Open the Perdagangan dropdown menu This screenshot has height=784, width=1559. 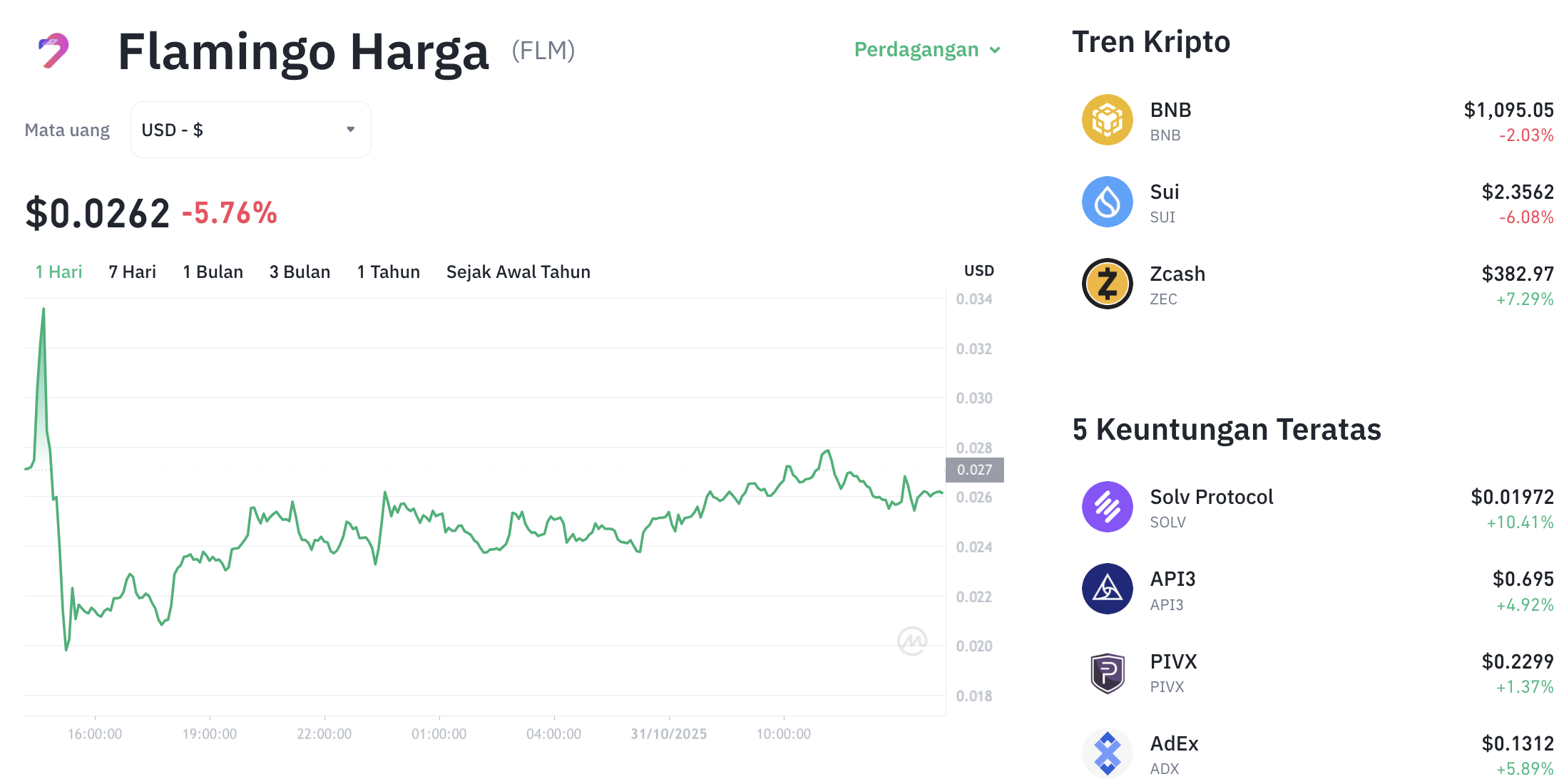(x=926, y=50)
